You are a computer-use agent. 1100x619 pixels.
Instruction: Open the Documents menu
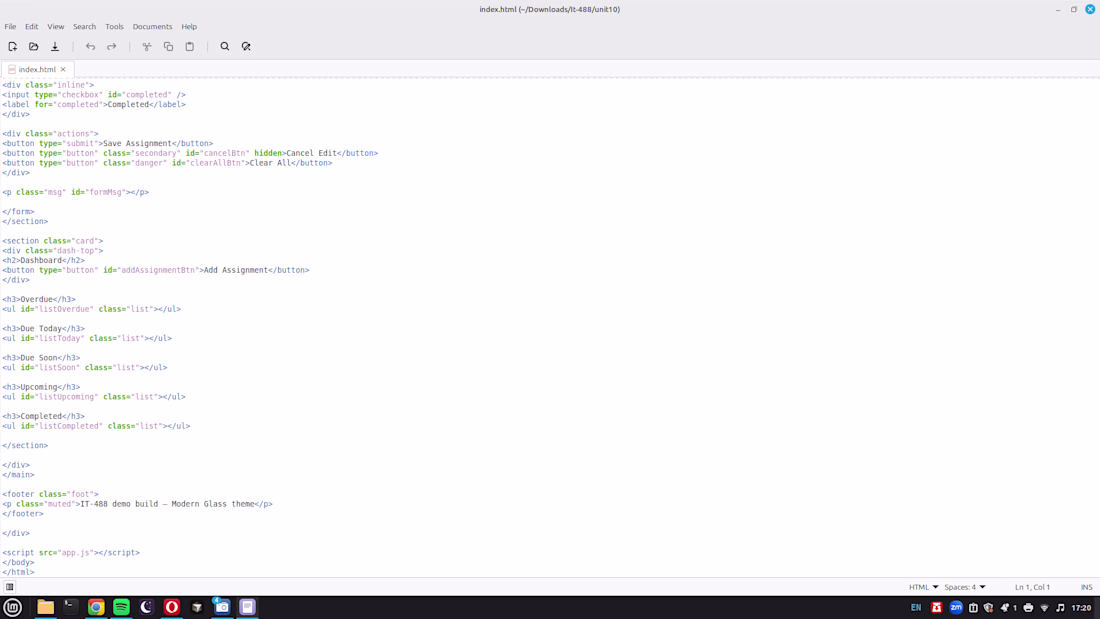point(152,27)
